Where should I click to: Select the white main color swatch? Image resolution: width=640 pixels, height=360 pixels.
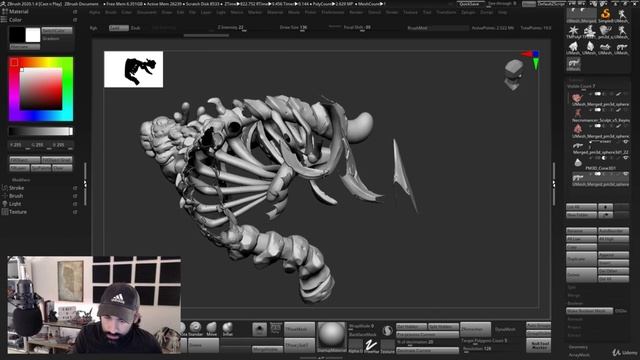click(33, 35)
